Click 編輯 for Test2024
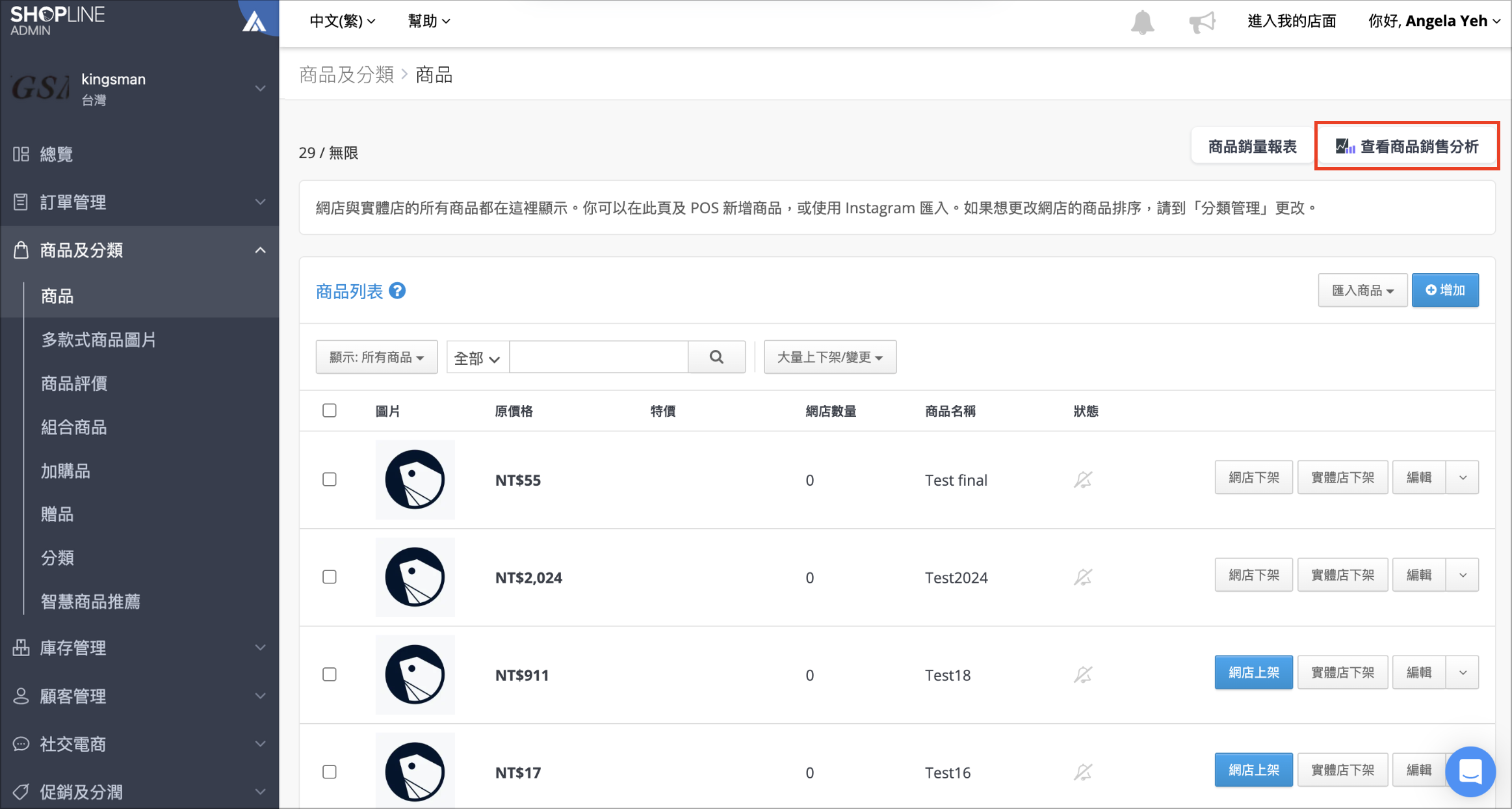The height and width of the screenshot is (809, 1512). point(1419,576)
